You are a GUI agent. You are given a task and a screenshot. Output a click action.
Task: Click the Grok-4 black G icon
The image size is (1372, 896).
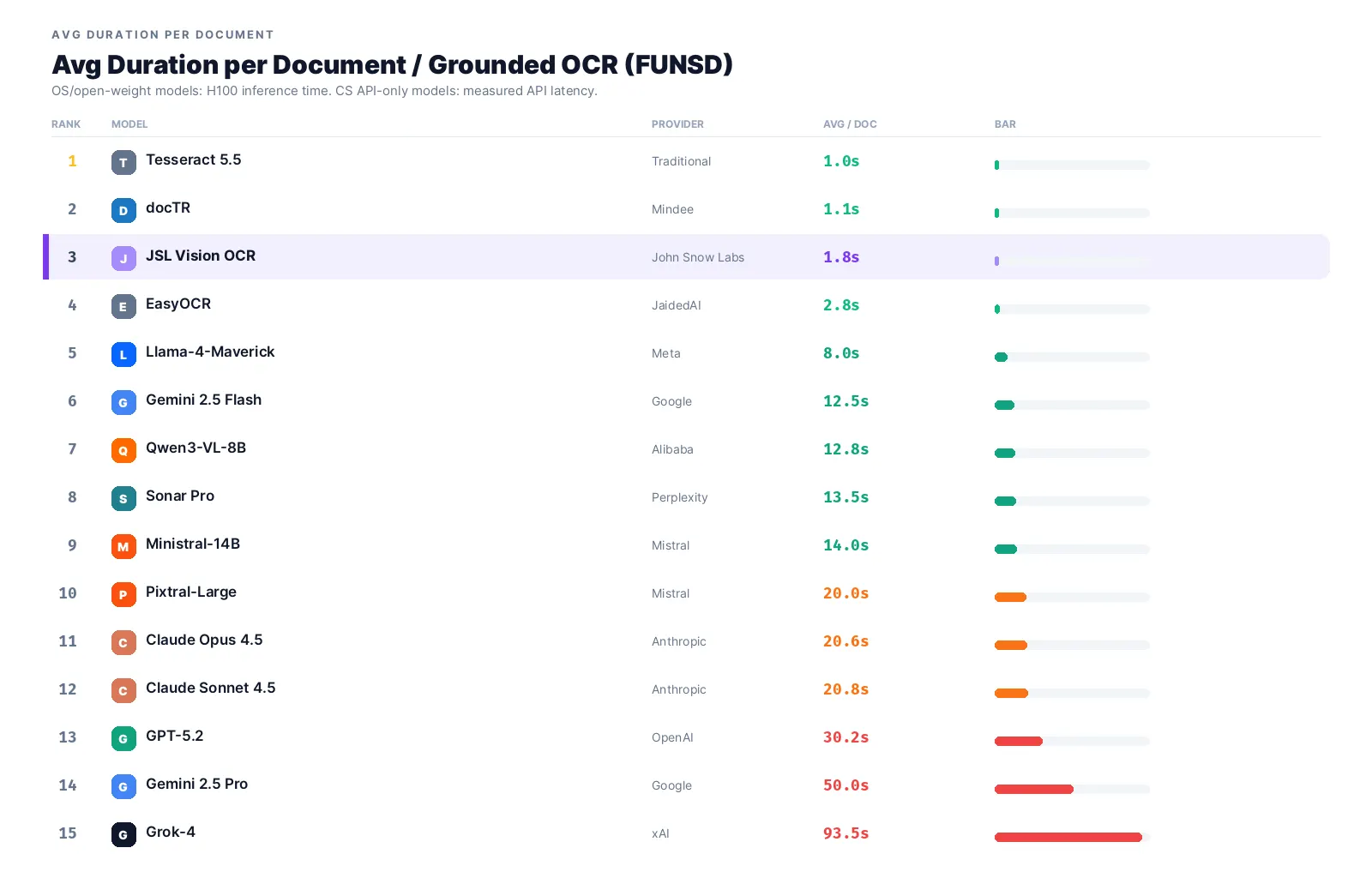coord(123,834)
